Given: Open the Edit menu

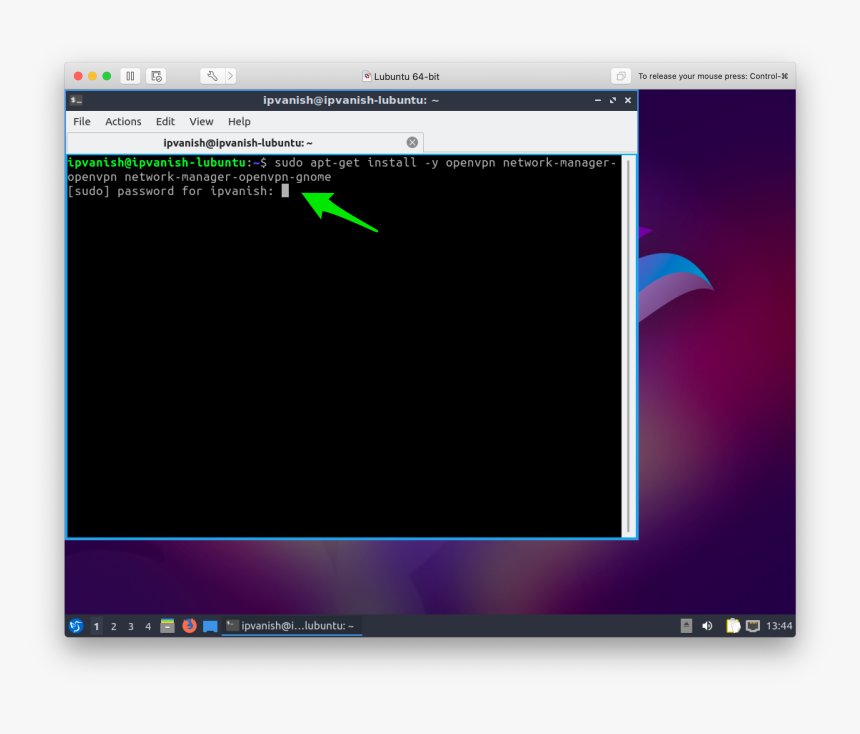Looking at the screenshot, I should click(165, 121).
